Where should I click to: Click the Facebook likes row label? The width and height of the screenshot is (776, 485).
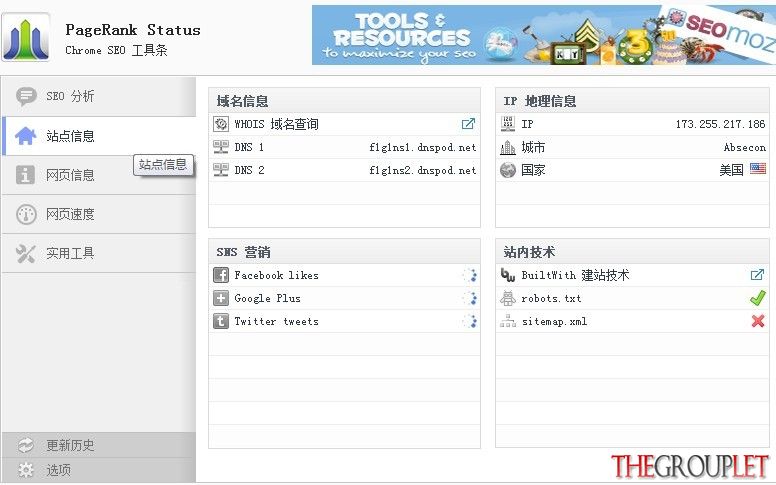(276, 275)
